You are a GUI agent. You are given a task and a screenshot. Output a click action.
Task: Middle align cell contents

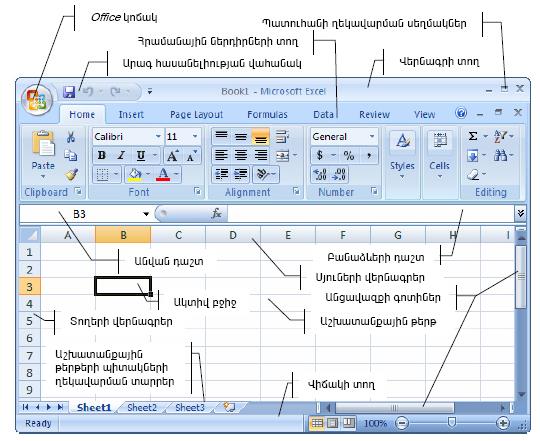(x=241, y=136)
